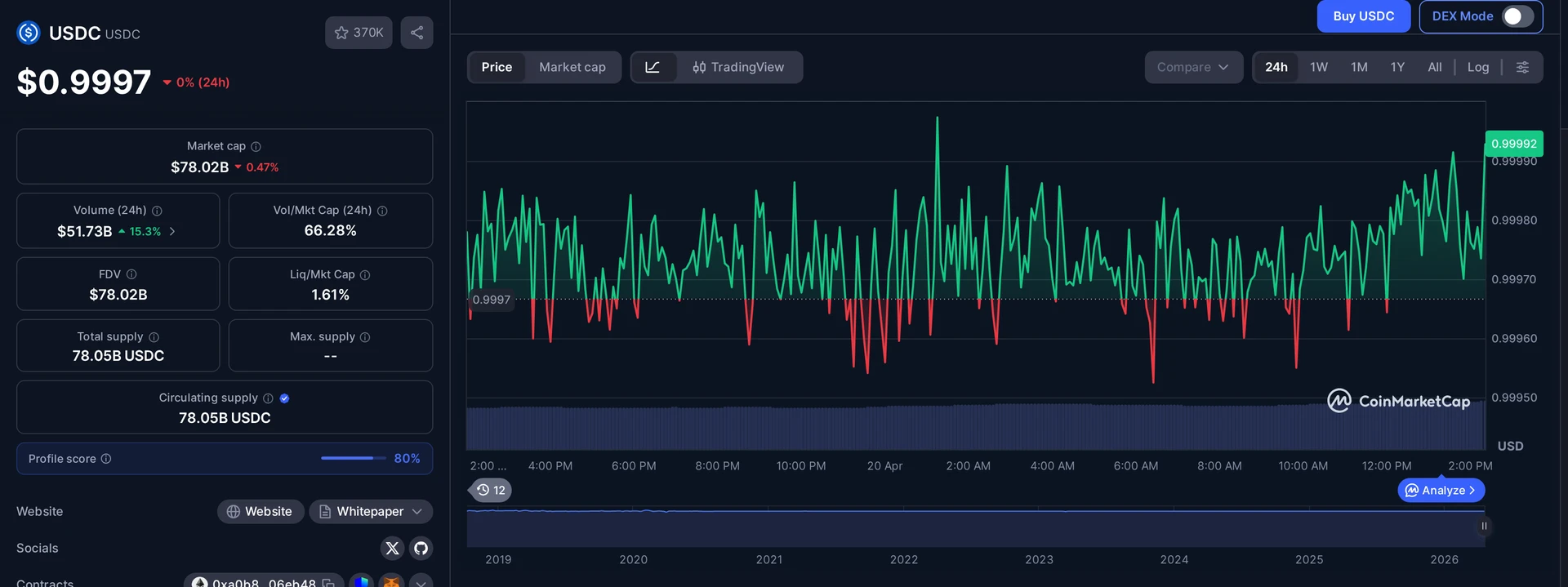Click the 80% profile score value
Image resolution: width=1568 pixels, height=587 pixels.
pos(407,459)
